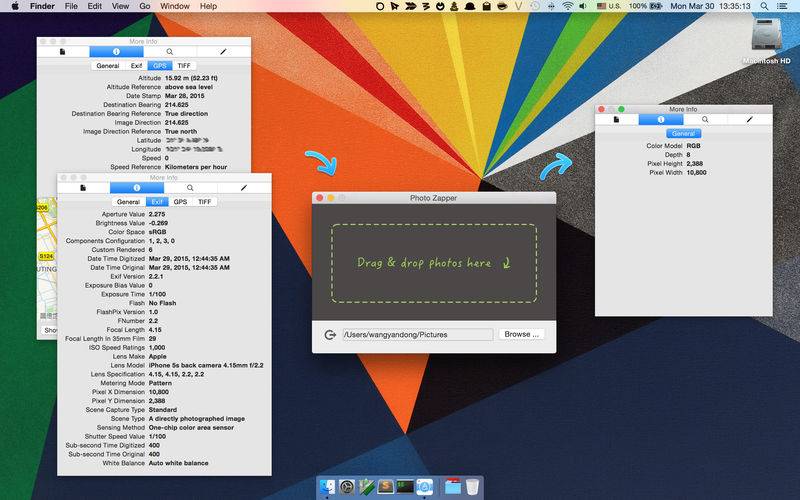
Task: Switch to TIFF tab in the GPS More Info window
Action: point(184,66)
